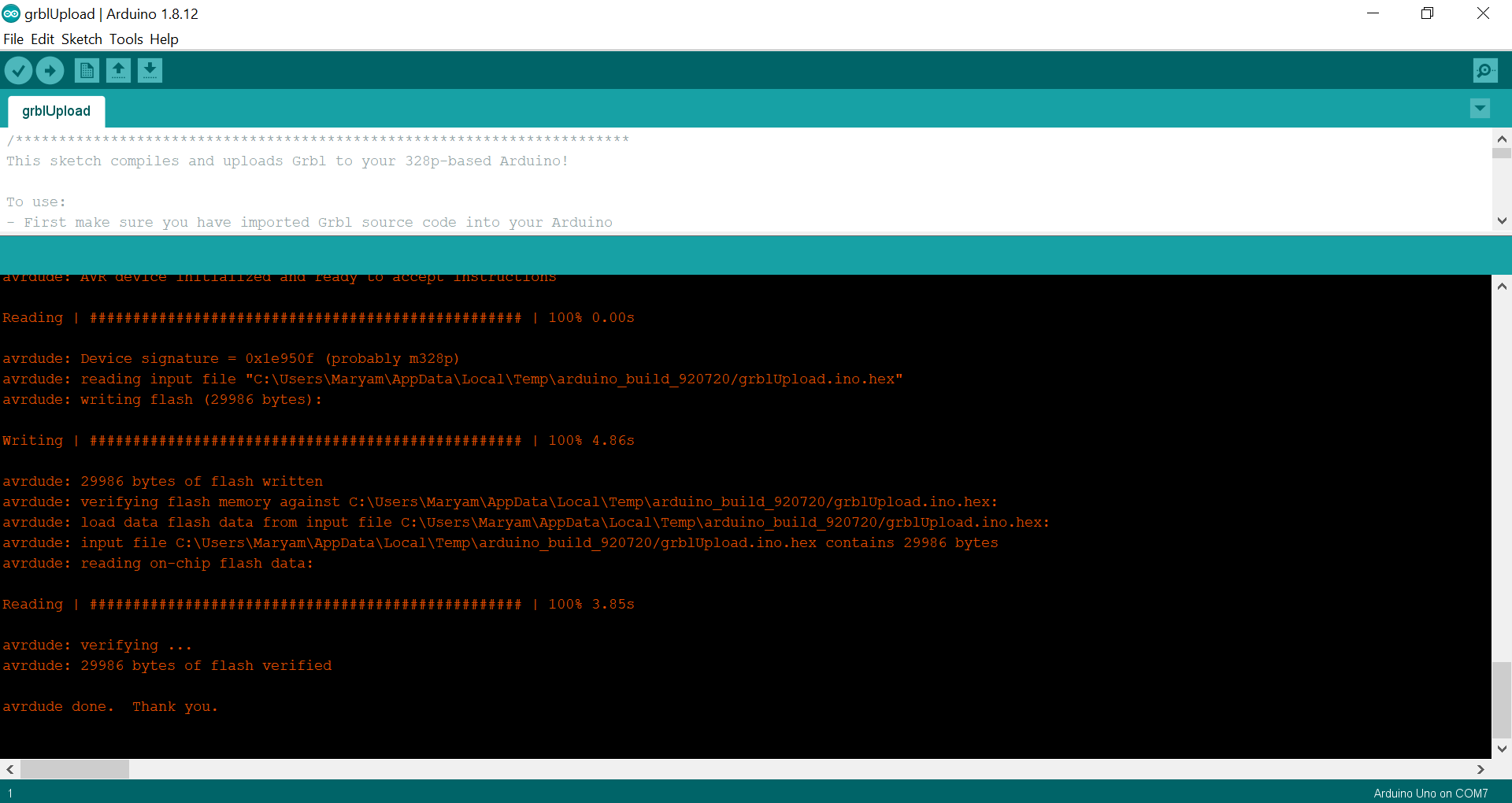
Task: Create a new sketch with New icon
Action: [87, 71]
